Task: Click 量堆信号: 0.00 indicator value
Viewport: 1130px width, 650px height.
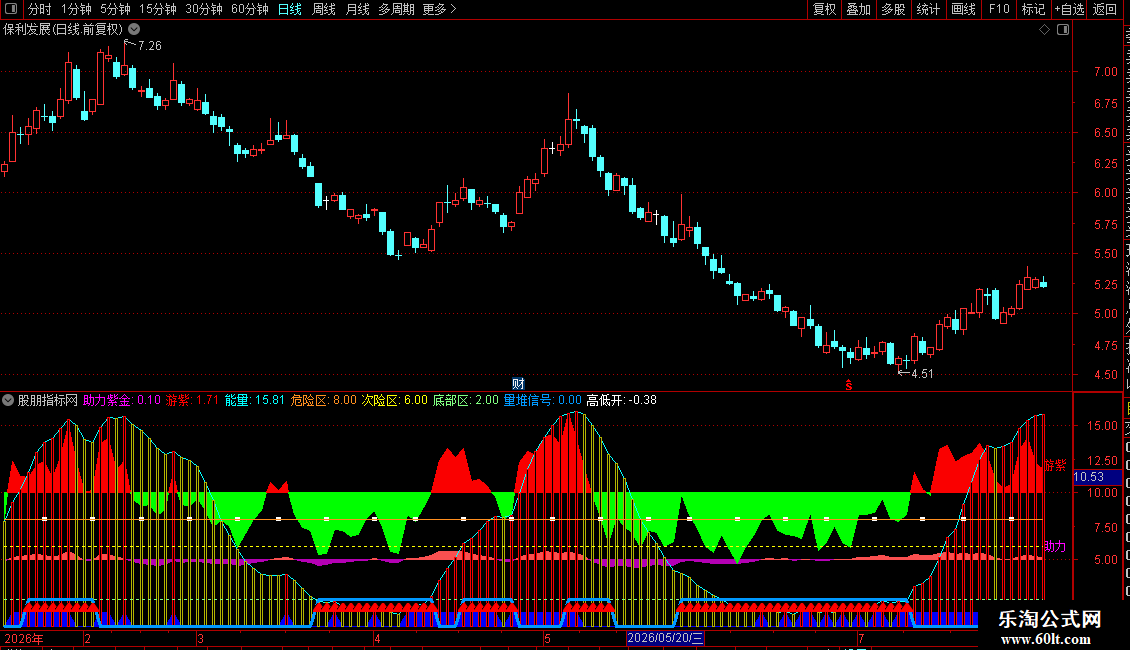Action: 543,400
